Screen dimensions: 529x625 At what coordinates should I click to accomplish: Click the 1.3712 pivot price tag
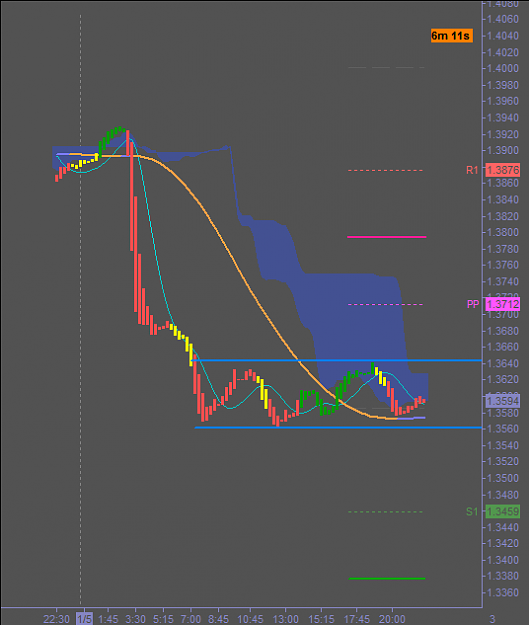pyautogui.click(x=503, y=305)
